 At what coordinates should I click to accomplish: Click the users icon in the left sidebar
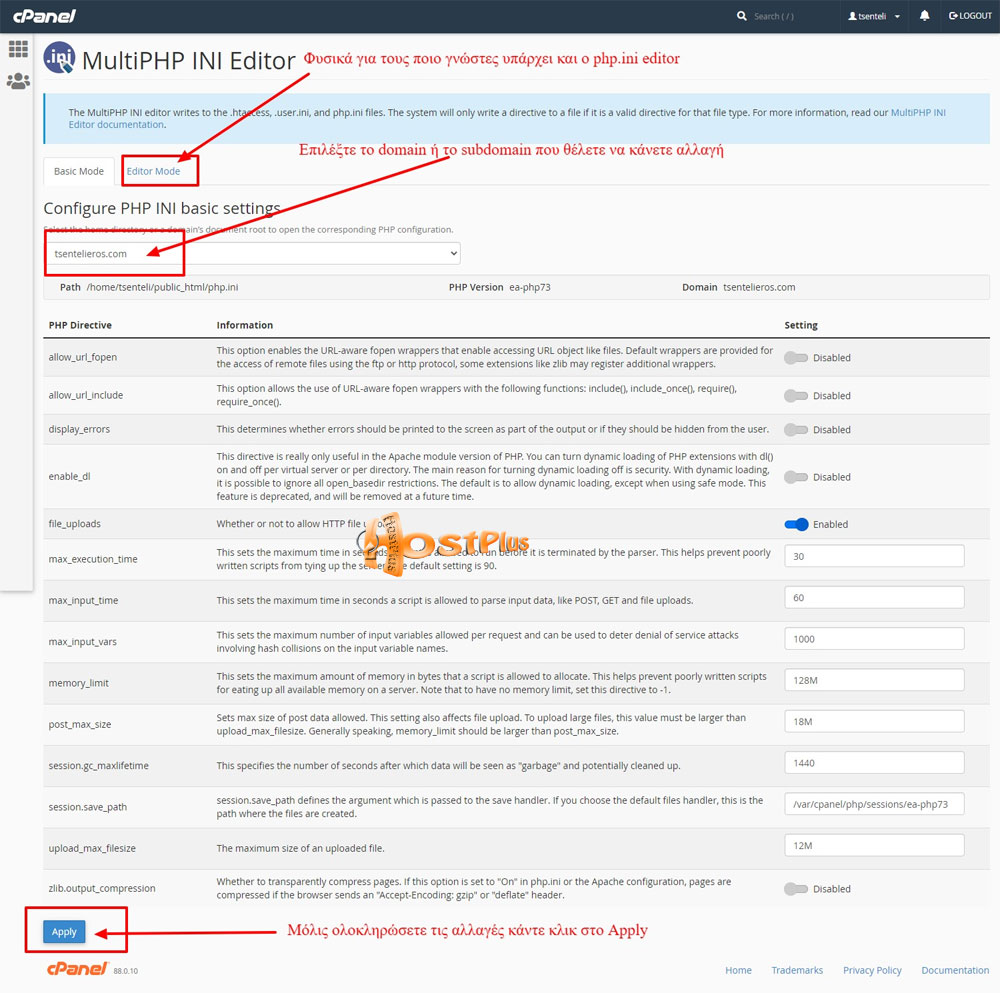click(x=18, y=81)
